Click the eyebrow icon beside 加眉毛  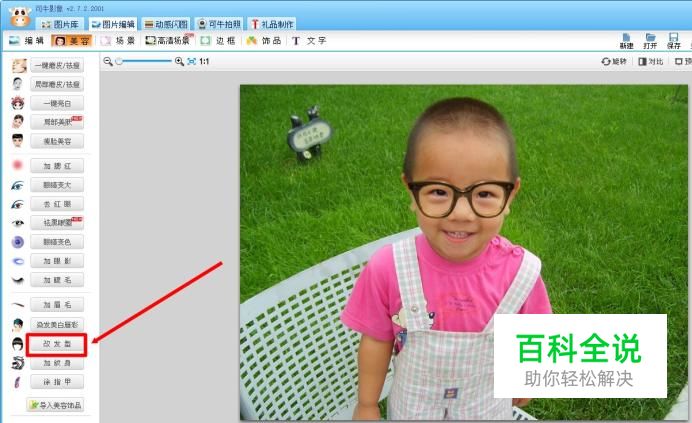(x=18, y=304)
